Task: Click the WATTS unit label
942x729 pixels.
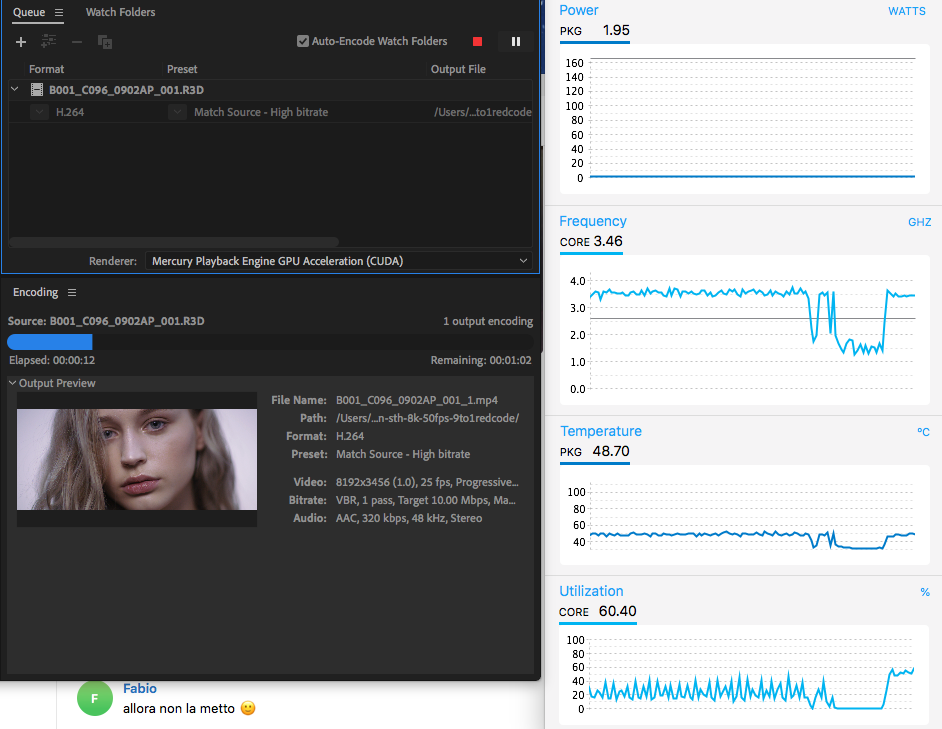Action: [x=907, y=11]
